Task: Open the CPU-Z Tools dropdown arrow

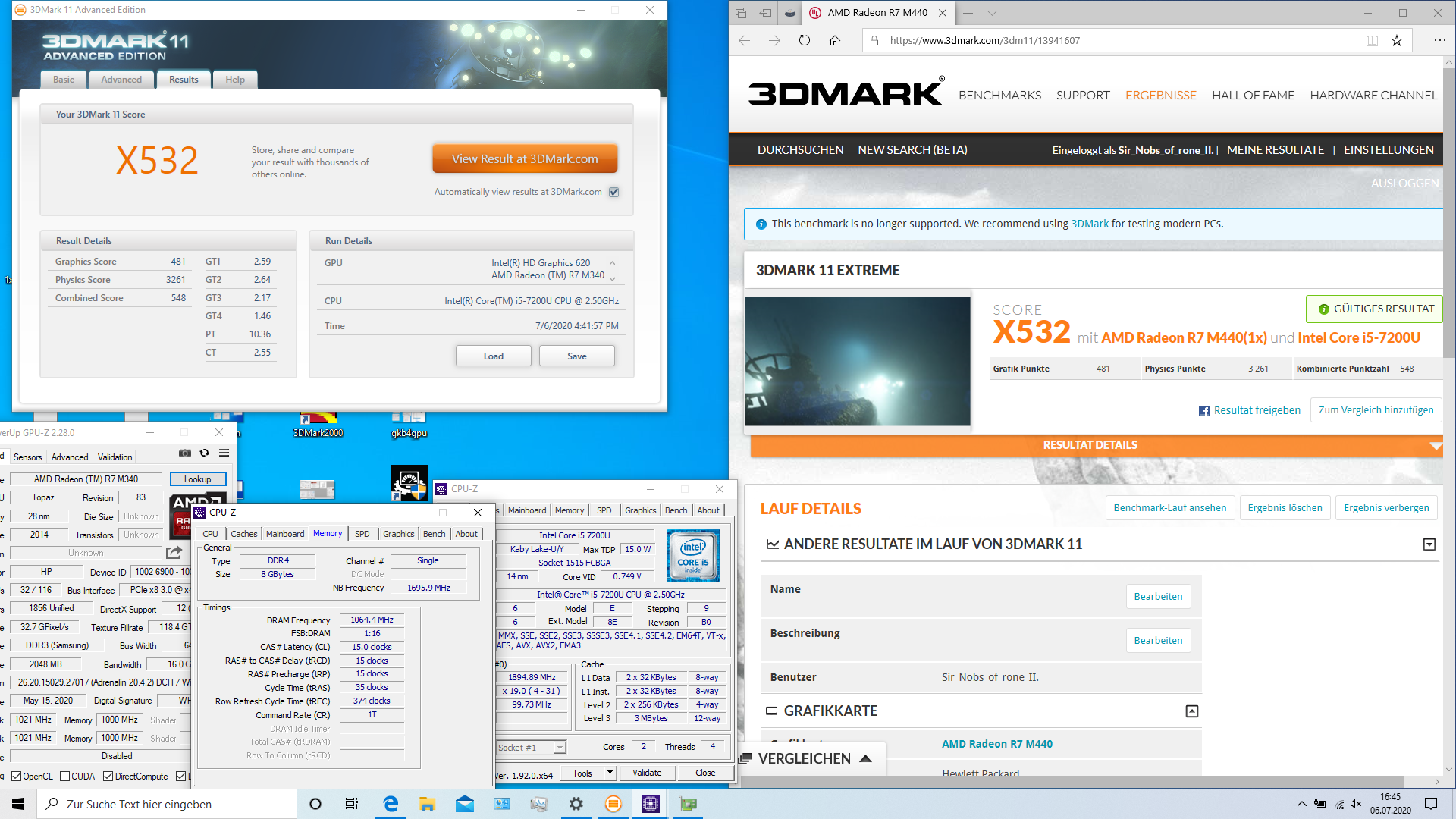Action: pyautogui.click(x=610, y=773)
